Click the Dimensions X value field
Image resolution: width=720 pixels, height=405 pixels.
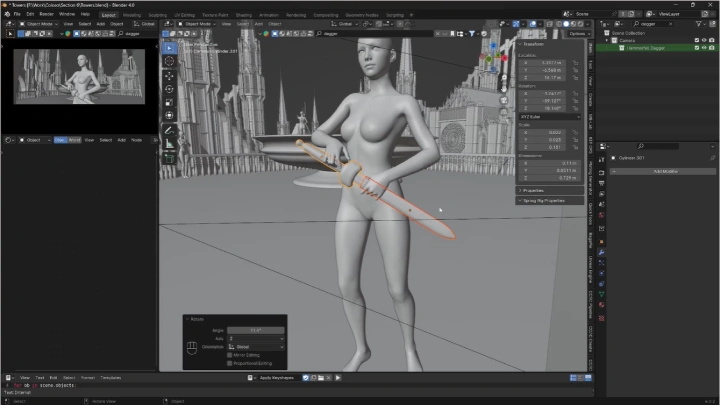click(550, 163)
